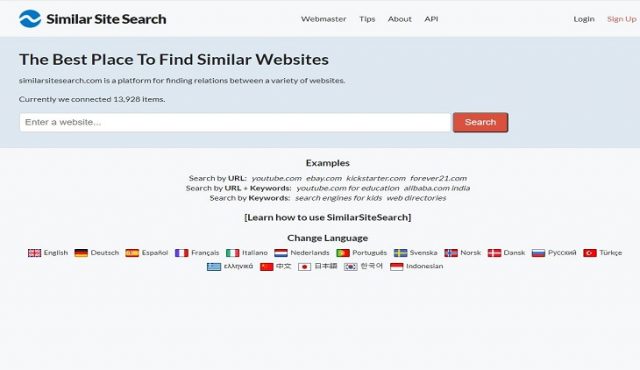Image resolution: width=640 pixels, height=370 pixels.
Task: Click the Similar Site Search title text
Action: (x=106, y=19)
